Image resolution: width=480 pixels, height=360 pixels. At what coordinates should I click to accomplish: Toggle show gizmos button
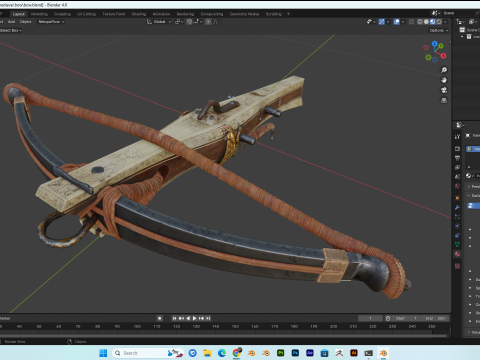click(x=382, y=22)
